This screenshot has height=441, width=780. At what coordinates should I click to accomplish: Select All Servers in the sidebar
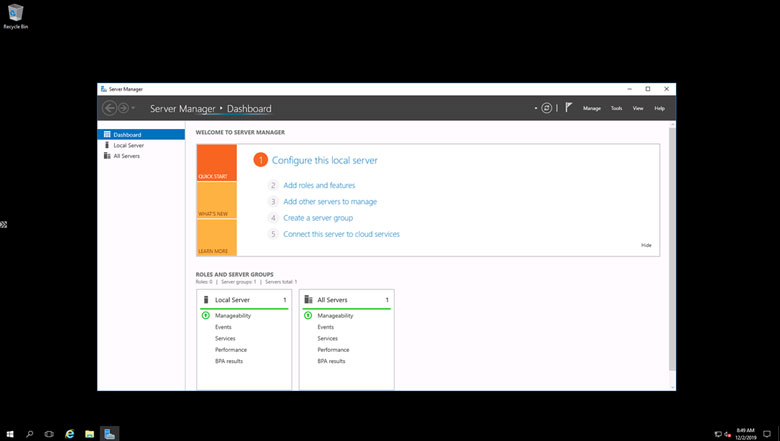[x=141, y=156]
